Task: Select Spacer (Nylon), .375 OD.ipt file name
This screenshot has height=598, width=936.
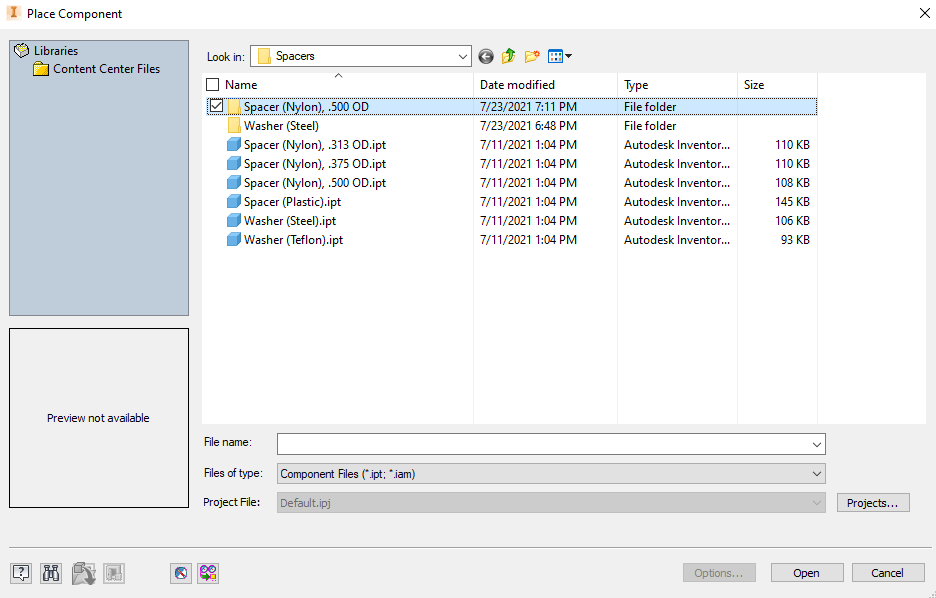Action: 315,164
